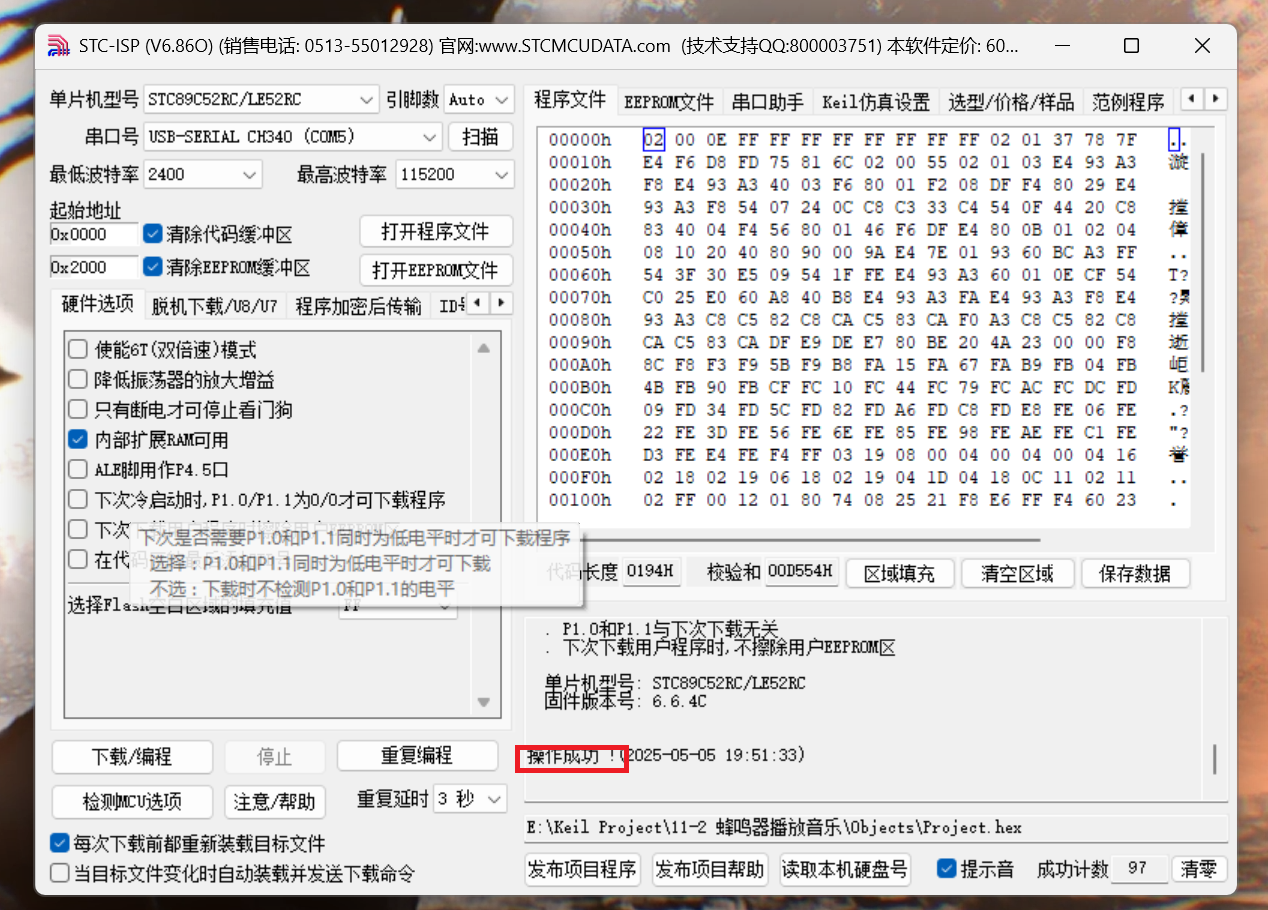Maximize the STC-ISP window
The image size is (1268, 910).
tap(1131, 46)
